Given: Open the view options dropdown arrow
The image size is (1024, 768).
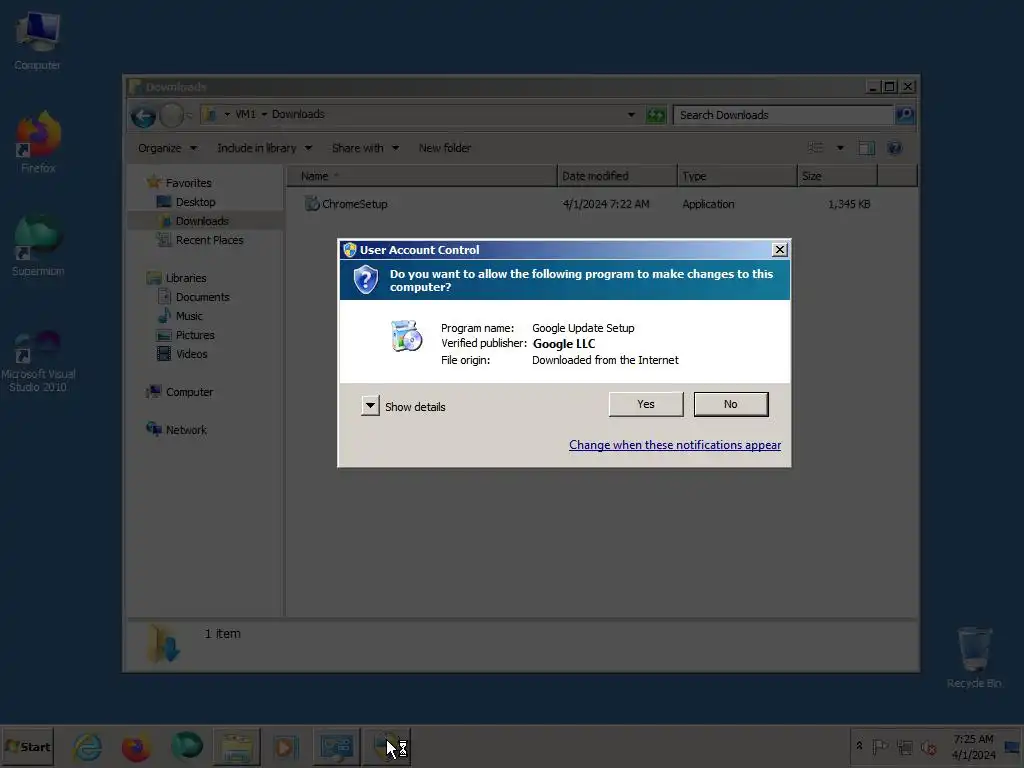Looking at the screenshot, I should [840, 148].
